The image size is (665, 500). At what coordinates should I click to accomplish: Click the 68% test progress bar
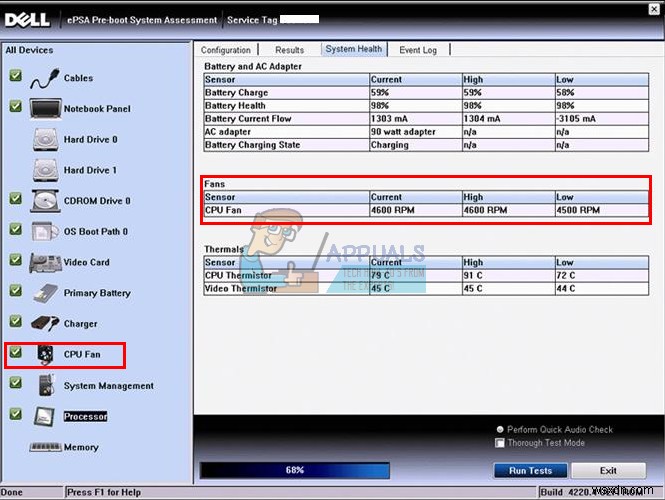pyautogui.click(x=295, y=470)
